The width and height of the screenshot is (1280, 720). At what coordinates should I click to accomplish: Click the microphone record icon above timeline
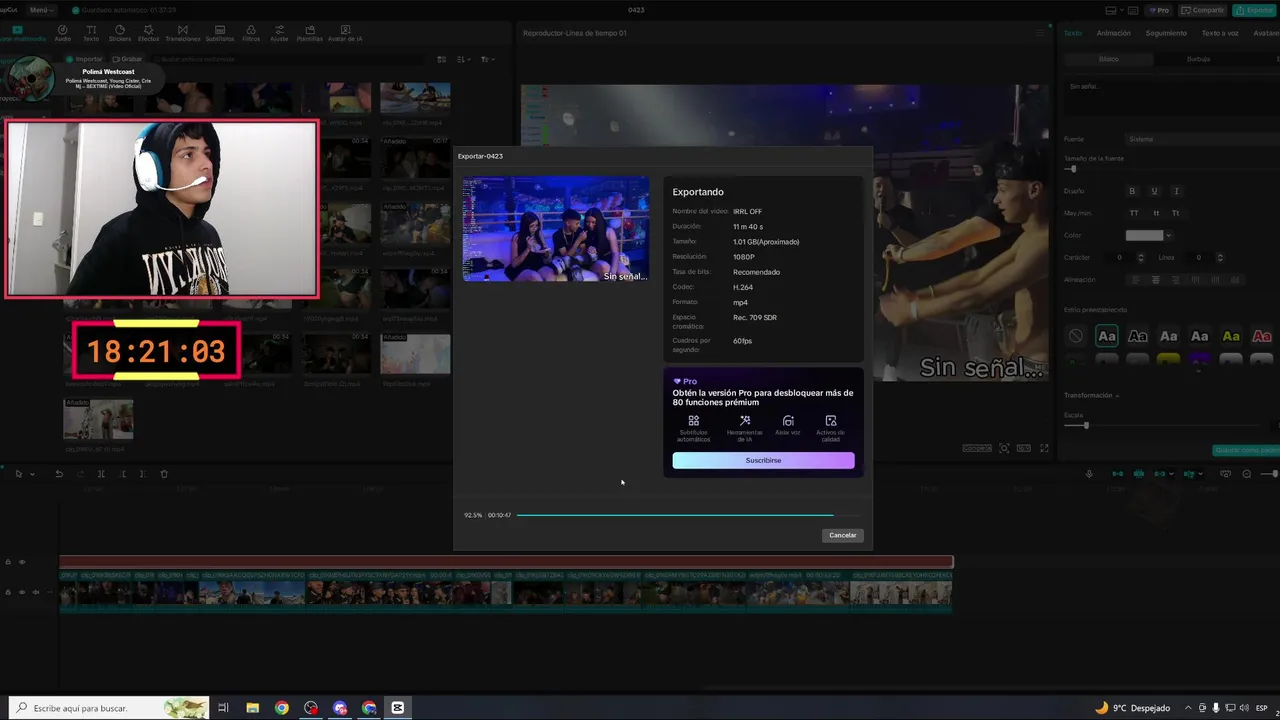tap(1089, 474)
